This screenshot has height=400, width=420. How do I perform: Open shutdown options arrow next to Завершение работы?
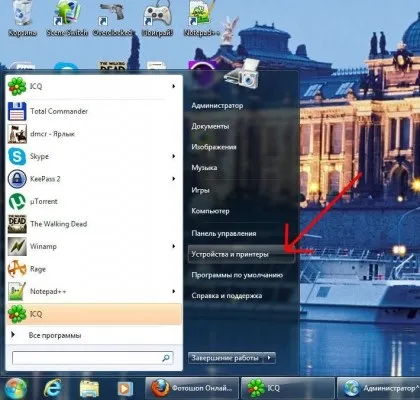269,358
